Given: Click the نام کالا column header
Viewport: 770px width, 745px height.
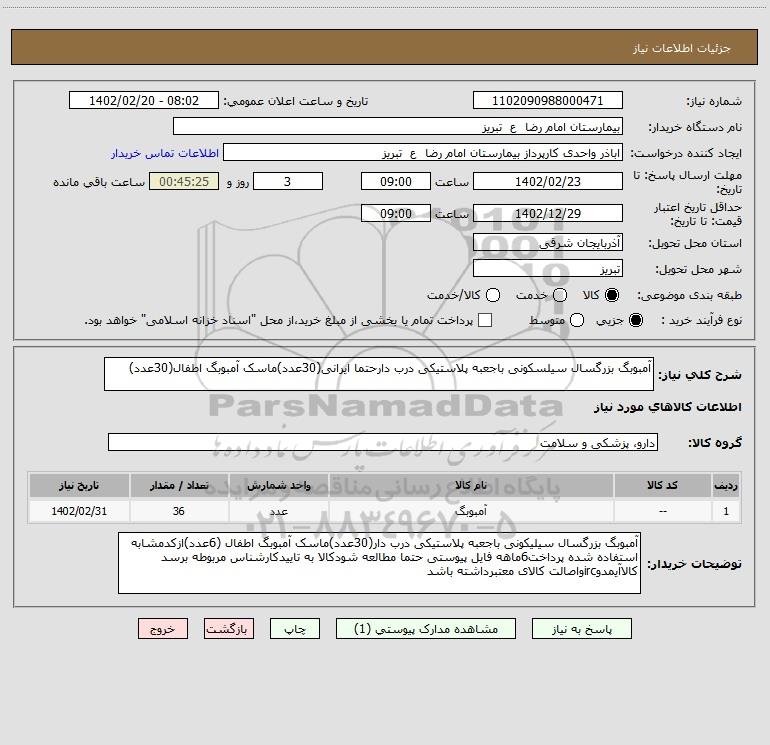Looking at the screenshot, I should [x=470, y=485].
